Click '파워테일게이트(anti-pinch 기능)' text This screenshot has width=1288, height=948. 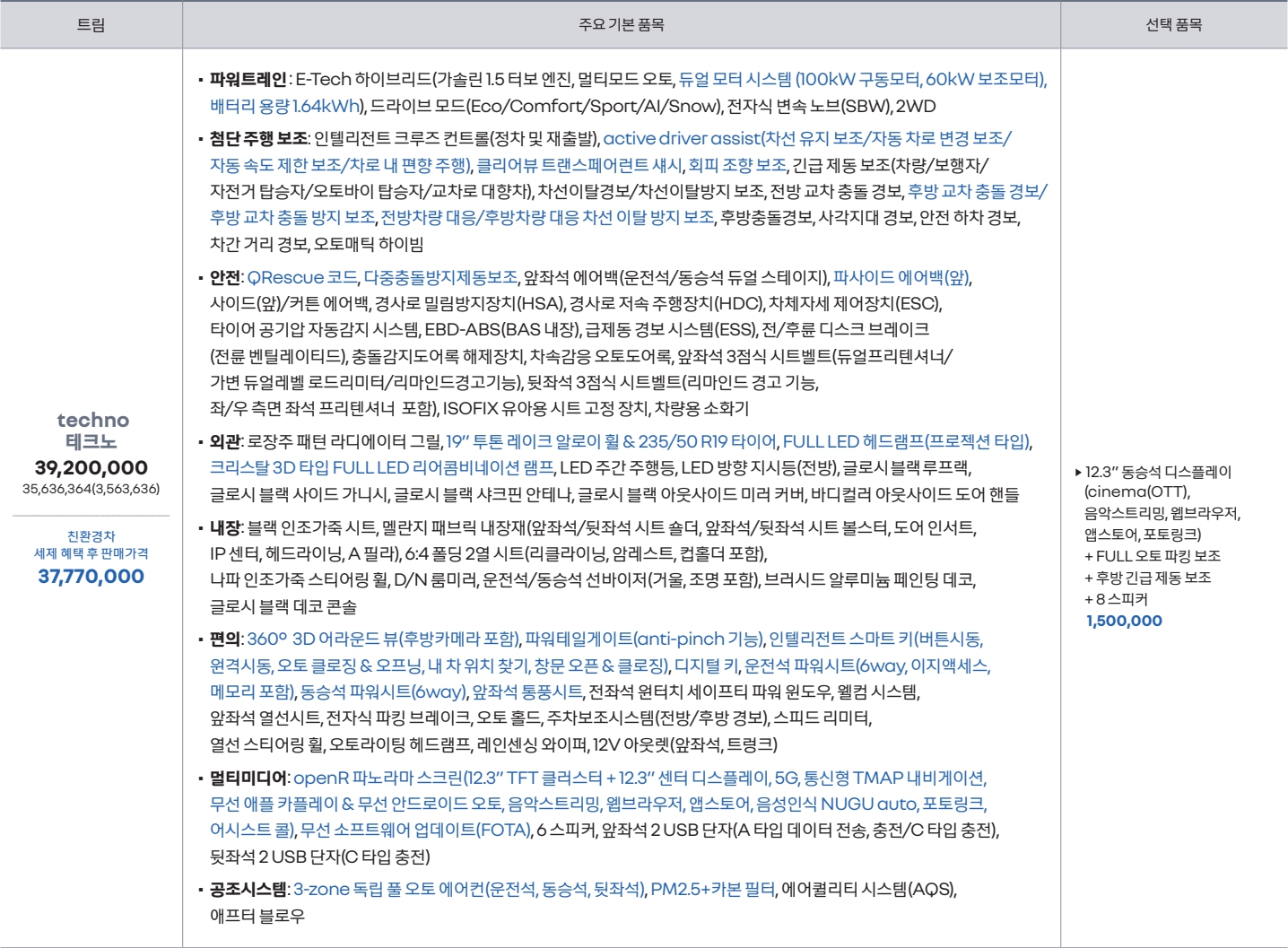(x=644, y=639)
